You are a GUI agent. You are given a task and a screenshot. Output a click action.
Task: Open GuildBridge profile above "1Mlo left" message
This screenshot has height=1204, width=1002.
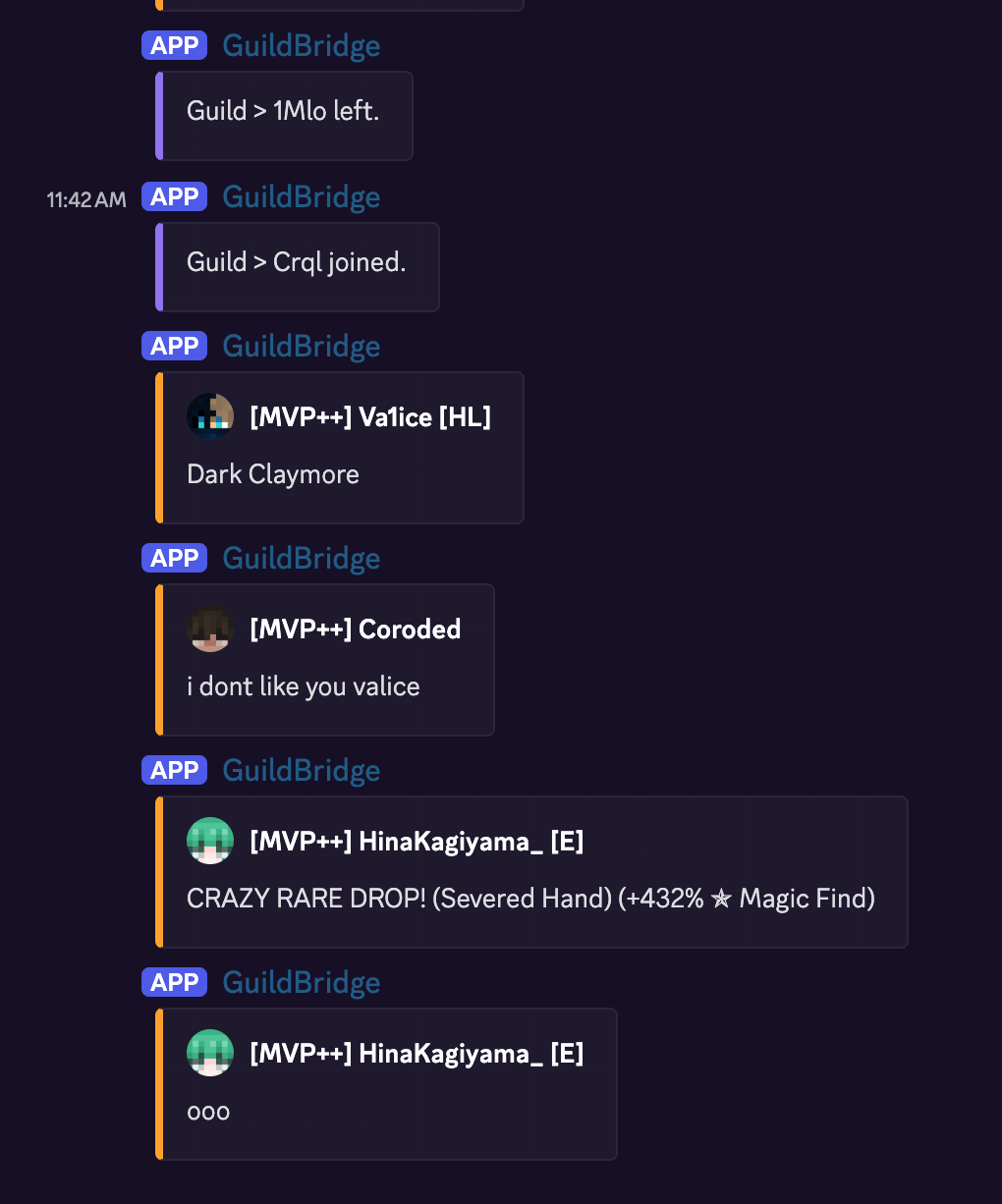point(302,46)
